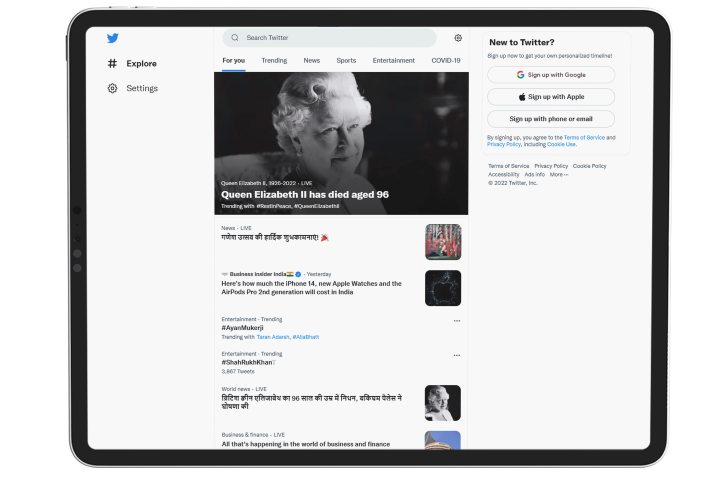Open world of business and finance headline
Viewport: 713px width, 480px height.
coord(306,444)
